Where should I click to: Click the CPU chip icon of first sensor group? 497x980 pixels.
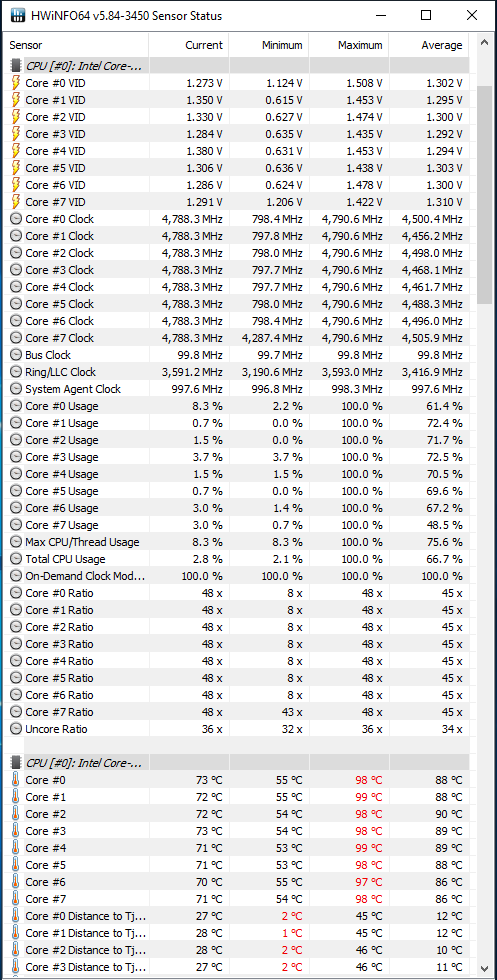coord(16,66)
